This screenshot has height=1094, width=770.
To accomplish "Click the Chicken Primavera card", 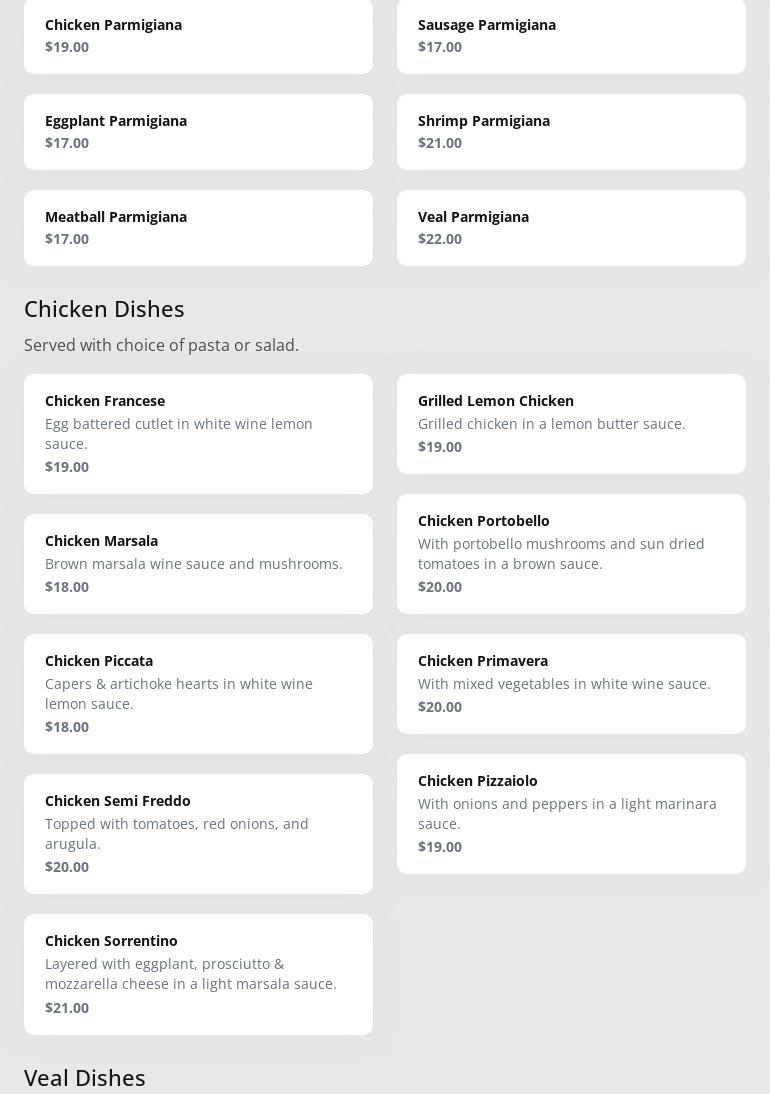I will click(x=571, y=684).
